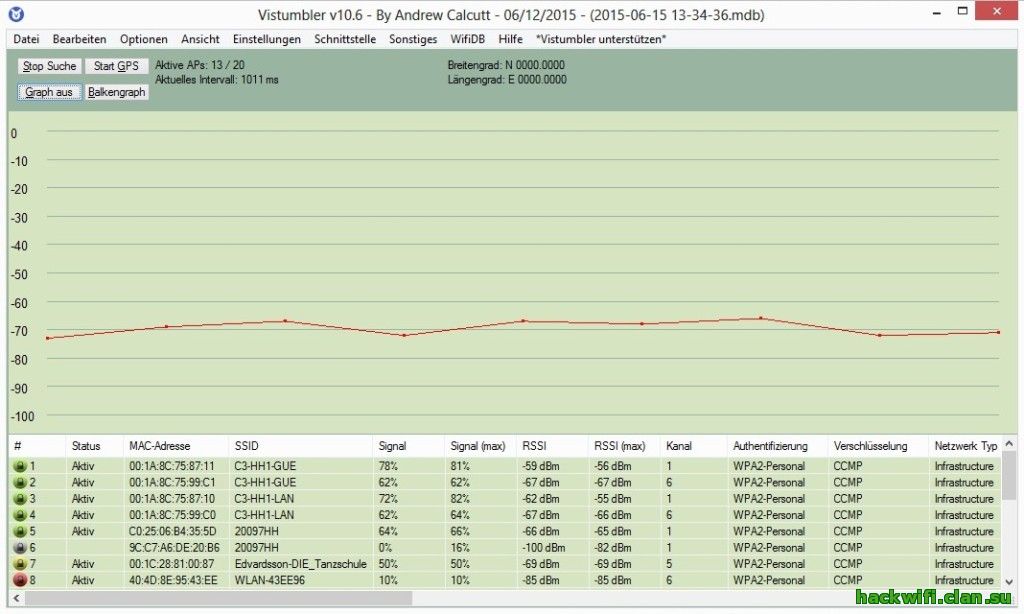Click the green signal icon for row 5
This screenshot has height=614, width=1024.
[20, 532]
